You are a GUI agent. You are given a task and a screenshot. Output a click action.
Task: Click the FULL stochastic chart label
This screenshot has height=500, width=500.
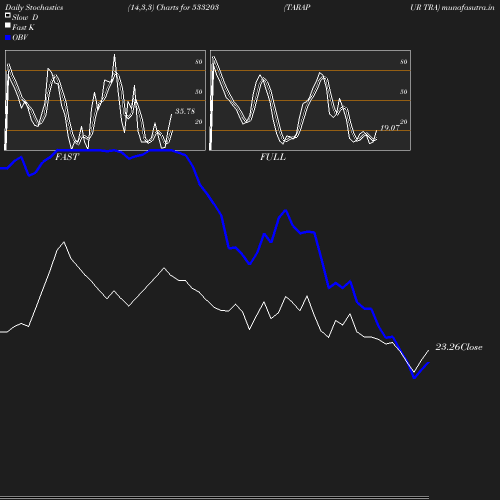click(273, 157)
